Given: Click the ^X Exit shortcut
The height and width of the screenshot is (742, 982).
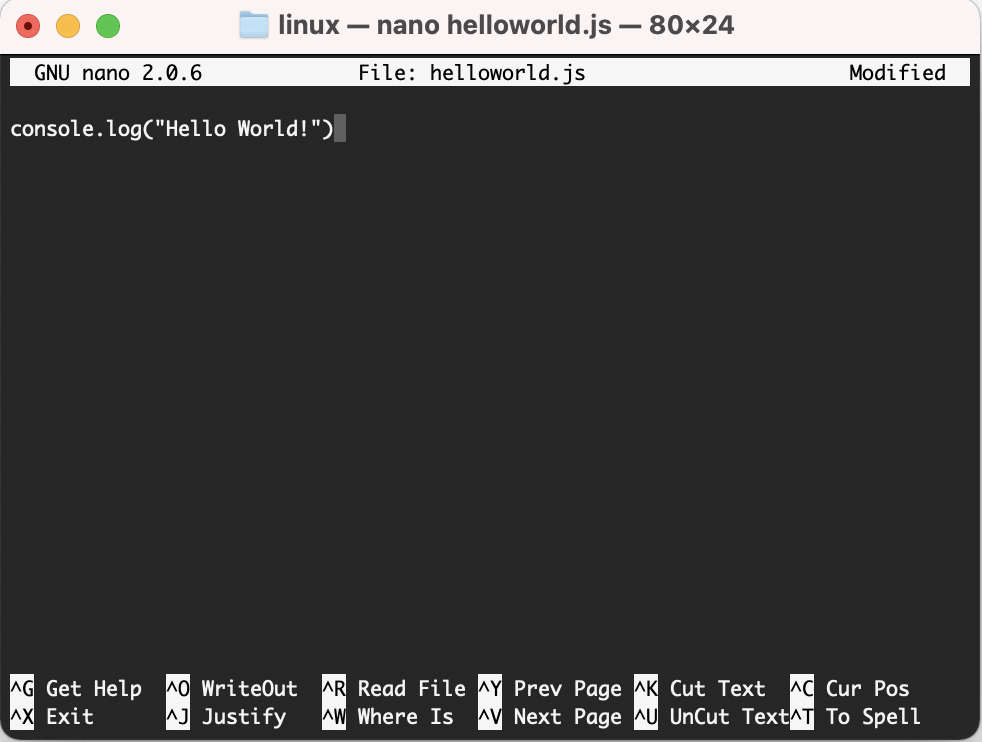Looking at the screenshot, I should [52, 716].
